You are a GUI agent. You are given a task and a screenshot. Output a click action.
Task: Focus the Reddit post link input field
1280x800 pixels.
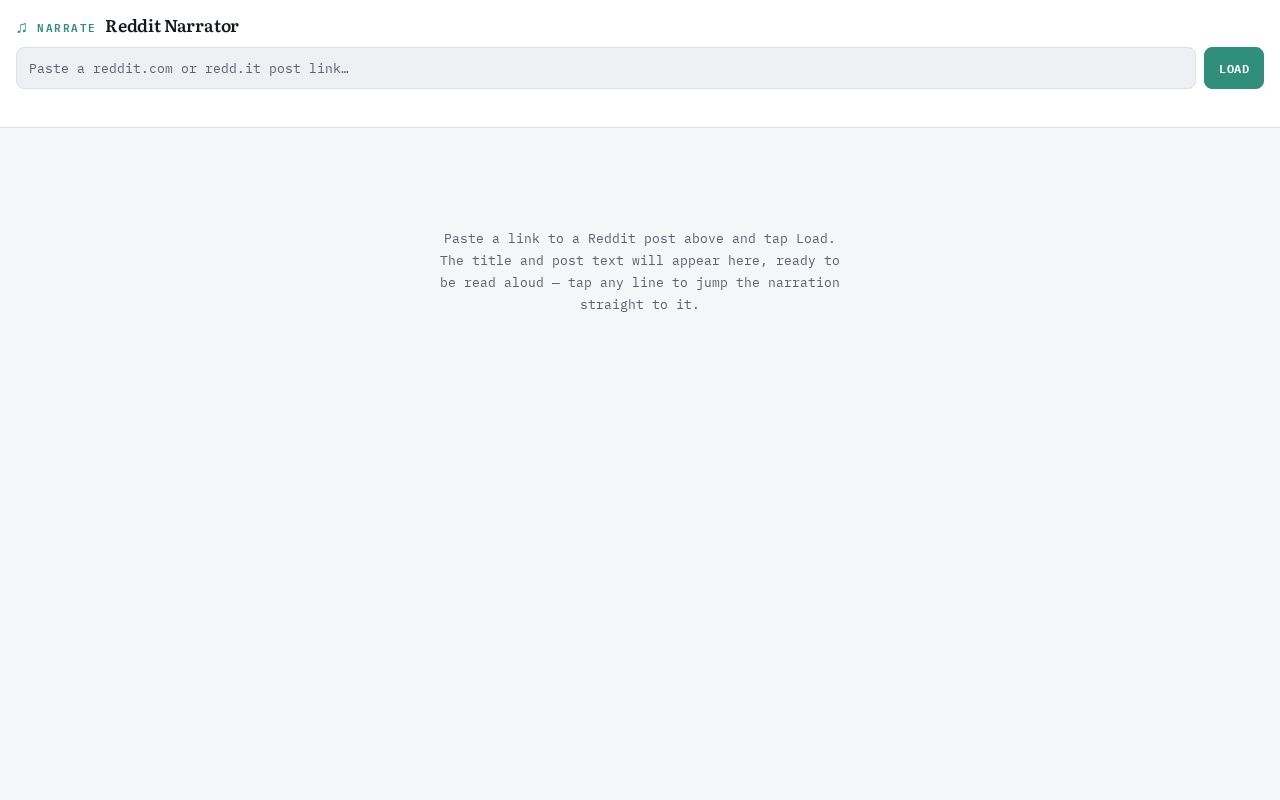pyautogui.click(x=606, y=68)
